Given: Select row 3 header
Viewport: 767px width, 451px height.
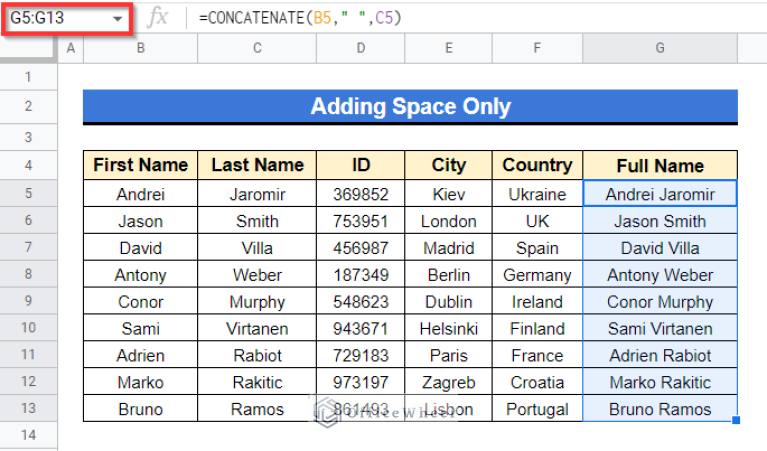Looking at the screenshot, I should [x=28, y=137].
